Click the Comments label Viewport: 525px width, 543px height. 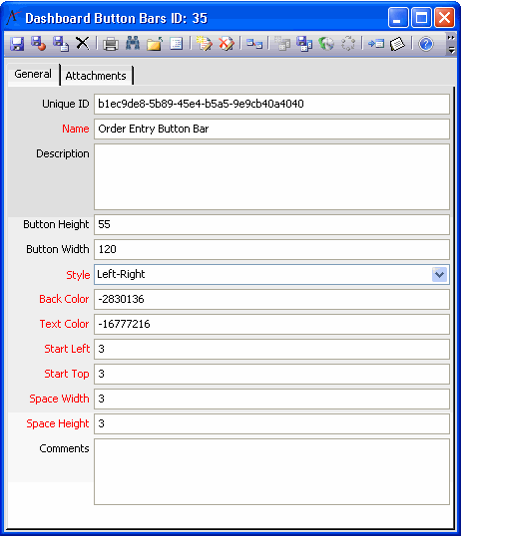pos(64,448)
